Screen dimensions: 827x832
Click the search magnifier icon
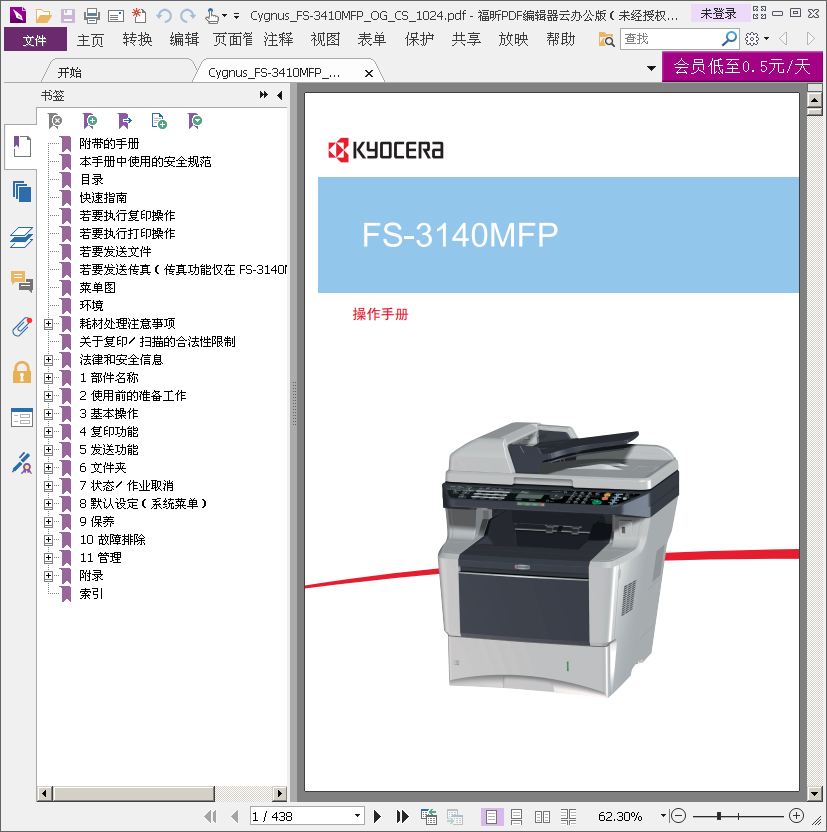click(x=729, y=38)
